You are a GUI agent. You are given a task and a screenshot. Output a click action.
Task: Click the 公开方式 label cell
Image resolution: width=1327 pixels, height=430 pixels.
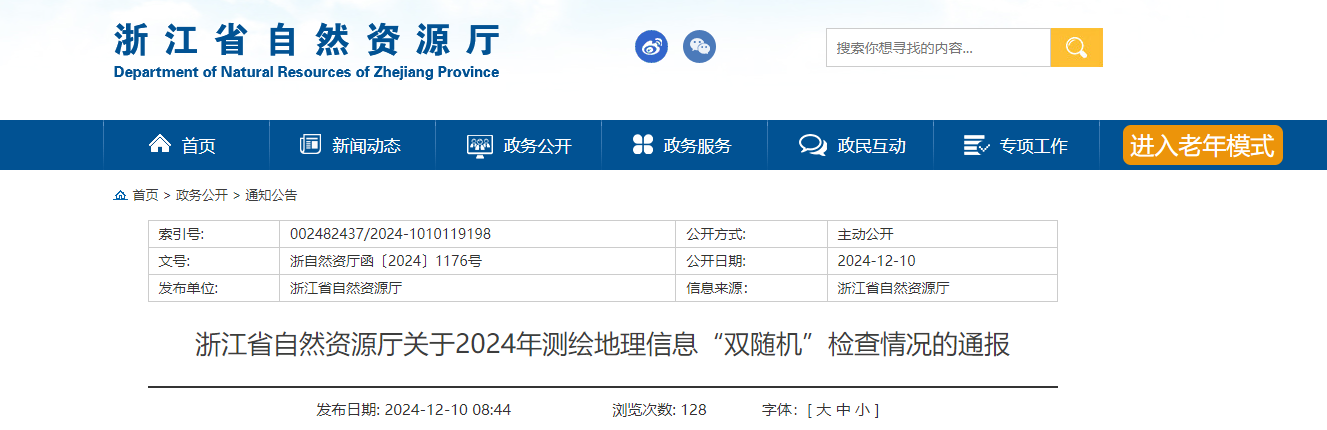(751, 234)
